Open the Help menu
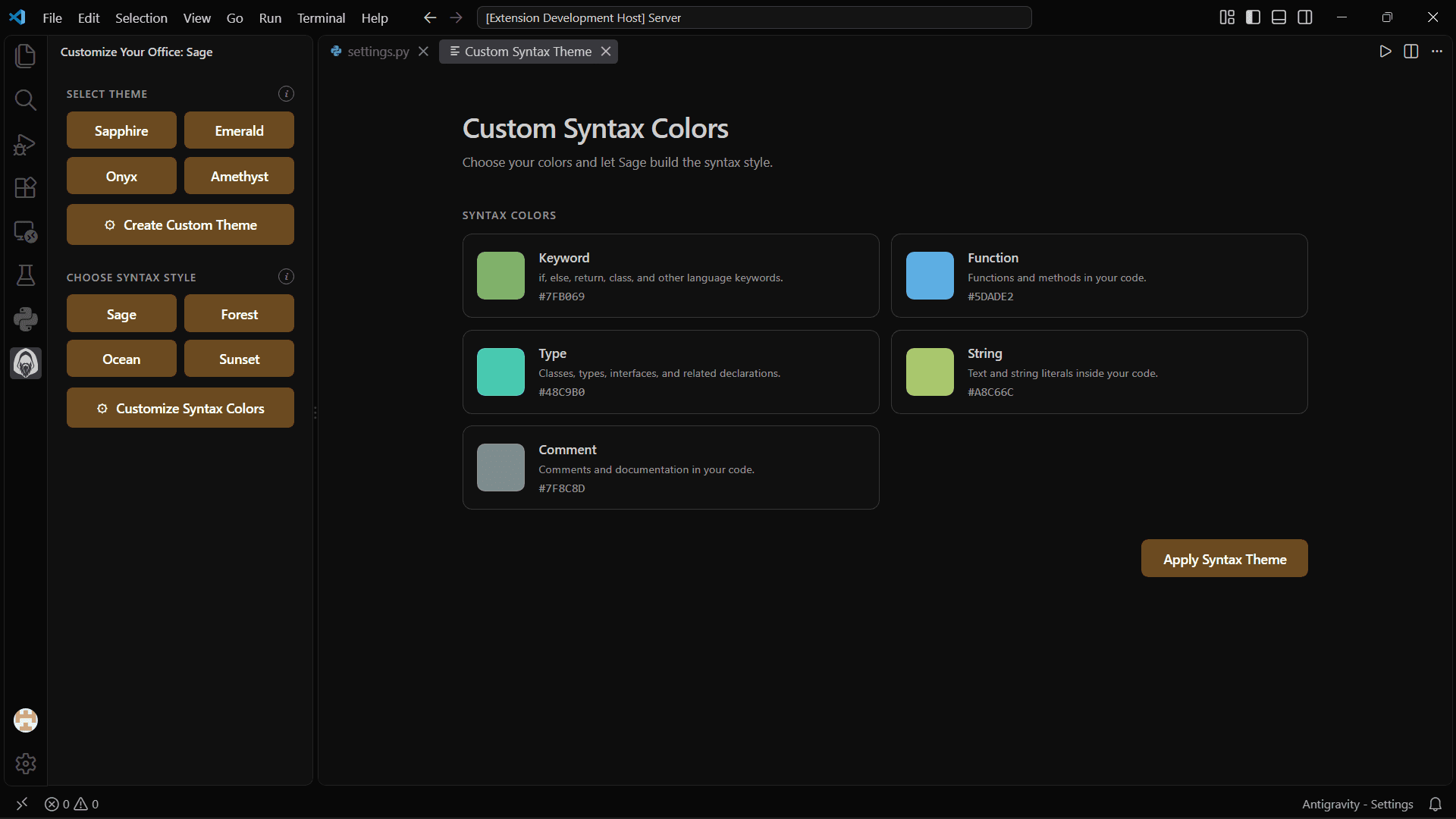 point(375,17)
